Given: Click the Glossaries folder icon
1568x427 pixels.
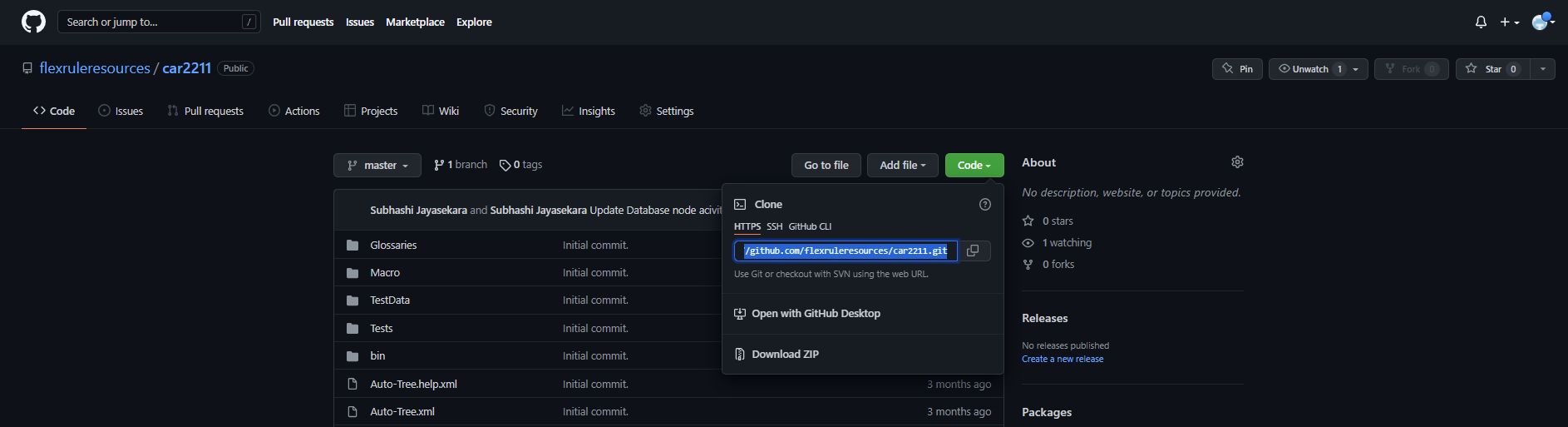Looking at the screenshot, I should tap(353, 245).
